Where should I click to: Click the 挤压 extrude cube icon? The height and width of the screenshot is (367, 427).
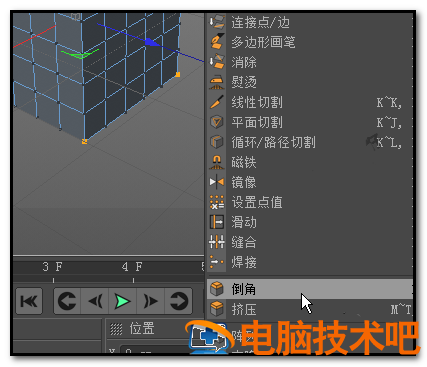[x=217, y=309]
